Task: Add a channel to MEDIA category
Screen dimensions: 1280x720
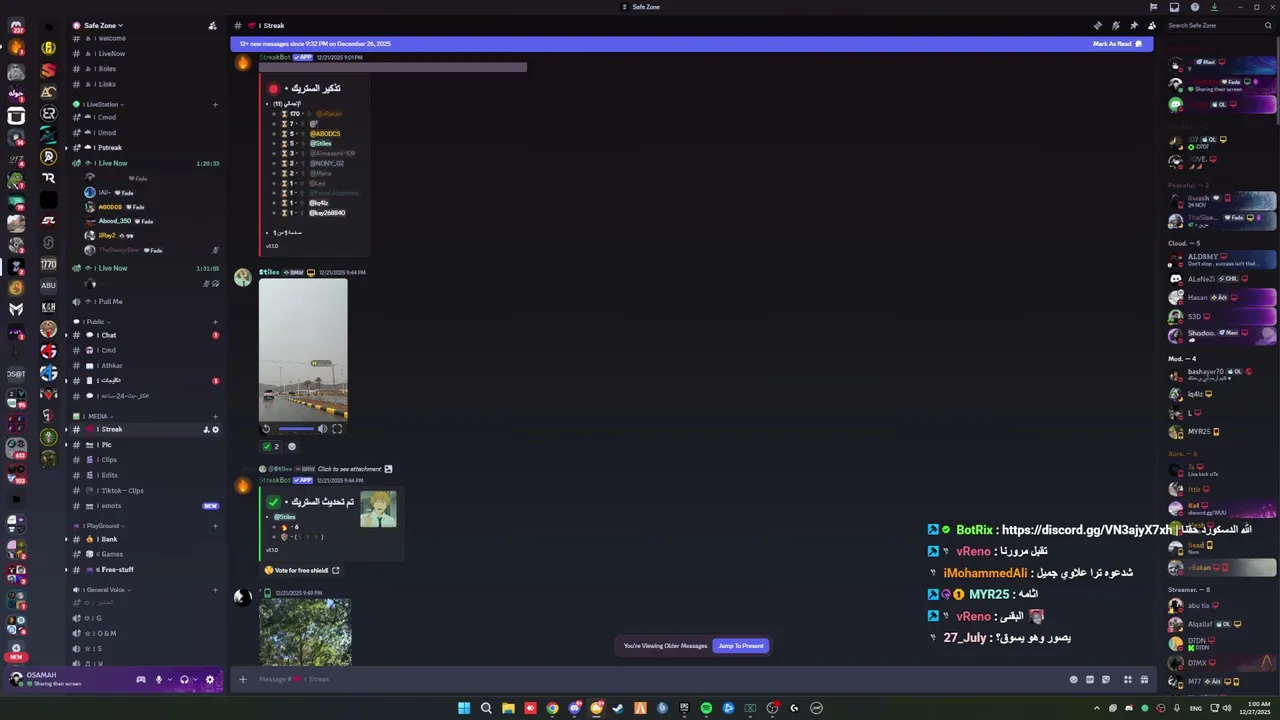Action: click(x=215, y=416)
